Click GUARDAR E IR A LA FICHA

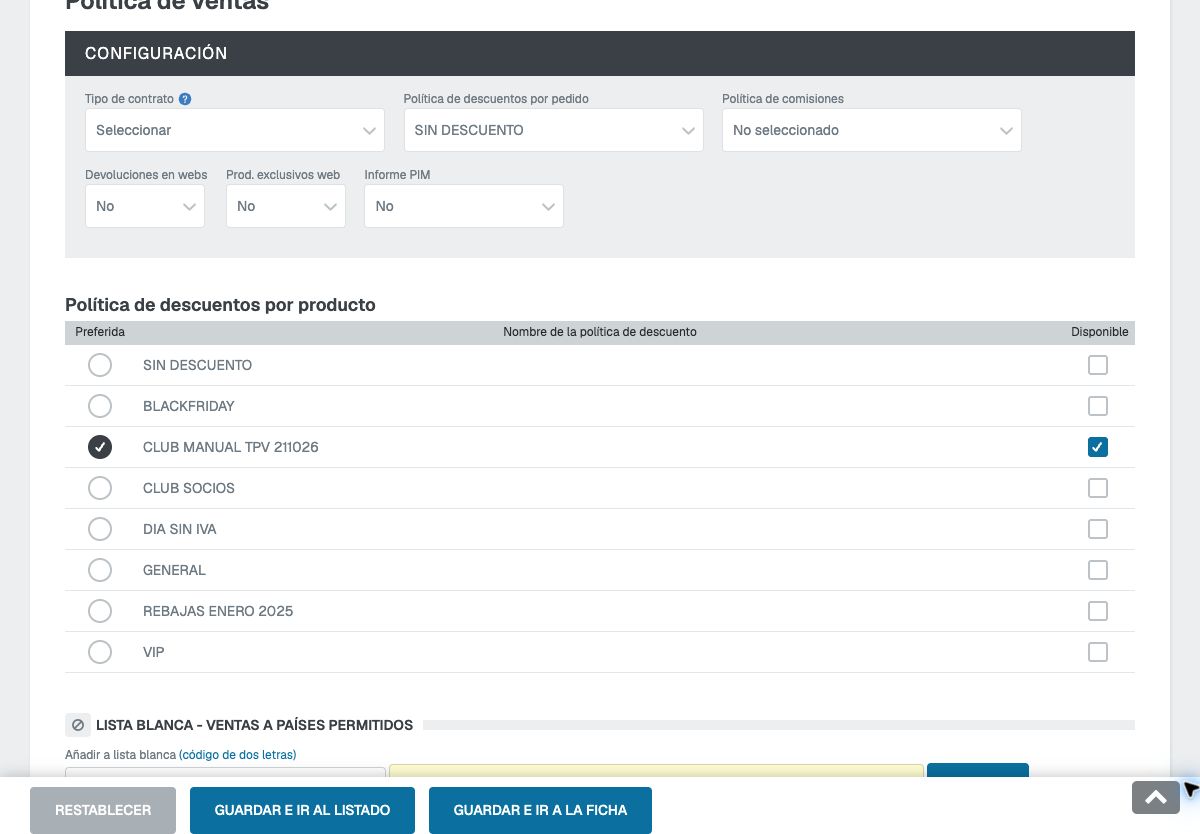[x=540, y=810]
